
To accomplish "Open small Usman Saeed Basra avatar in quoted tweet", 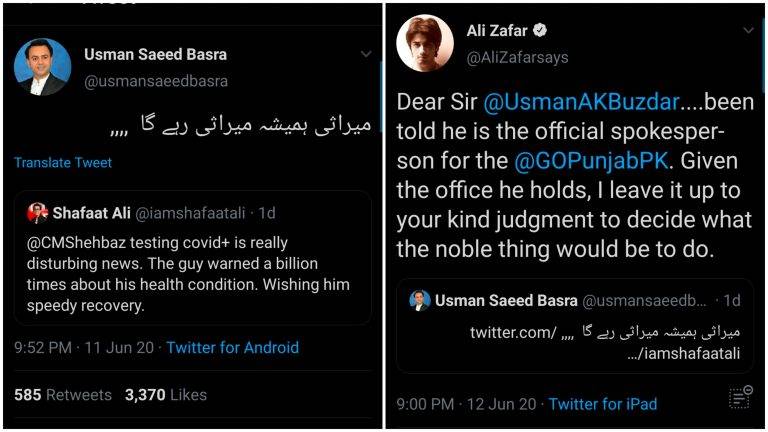I will [x=420, y=300].
